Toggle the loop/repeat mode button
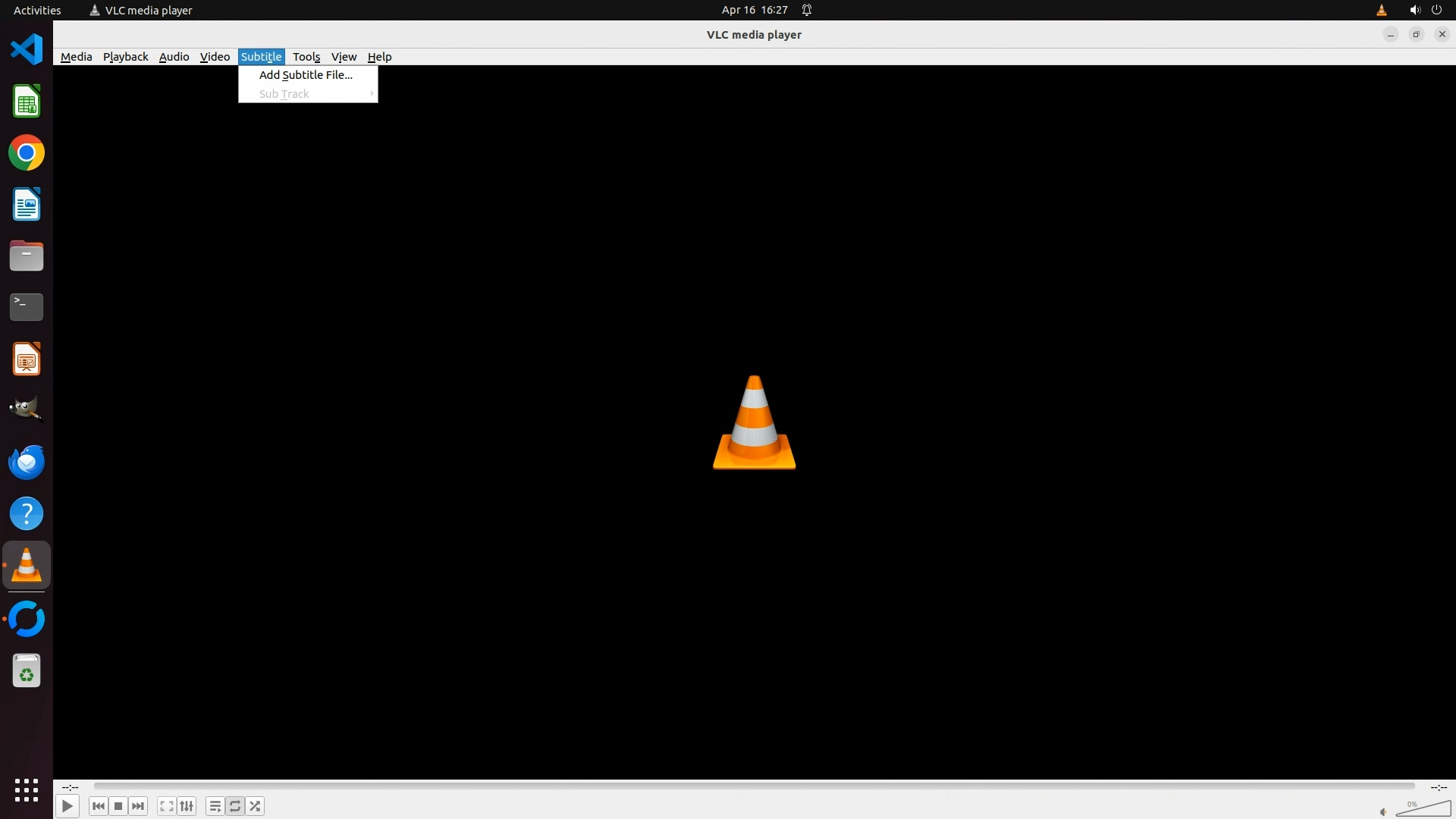The width and height of the screenshot is (1456, 819). tap(235, 806)
